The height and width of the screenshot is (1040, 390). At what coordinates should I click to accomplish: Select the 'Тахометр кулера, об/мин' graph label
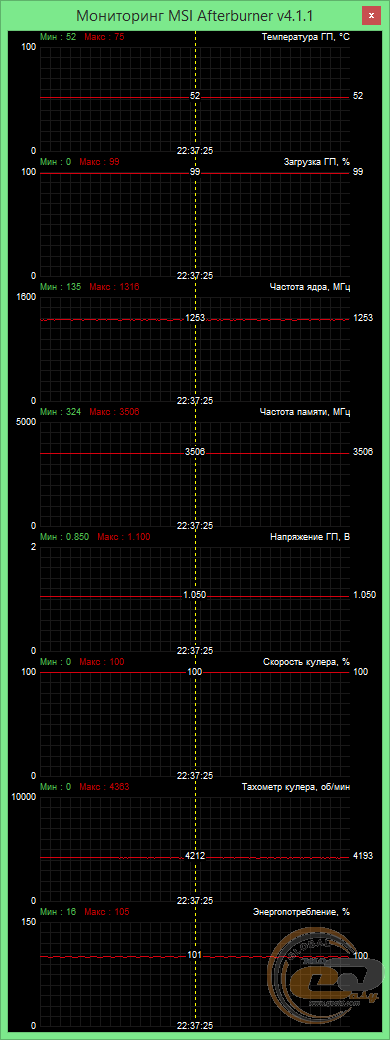pos(296,787)
